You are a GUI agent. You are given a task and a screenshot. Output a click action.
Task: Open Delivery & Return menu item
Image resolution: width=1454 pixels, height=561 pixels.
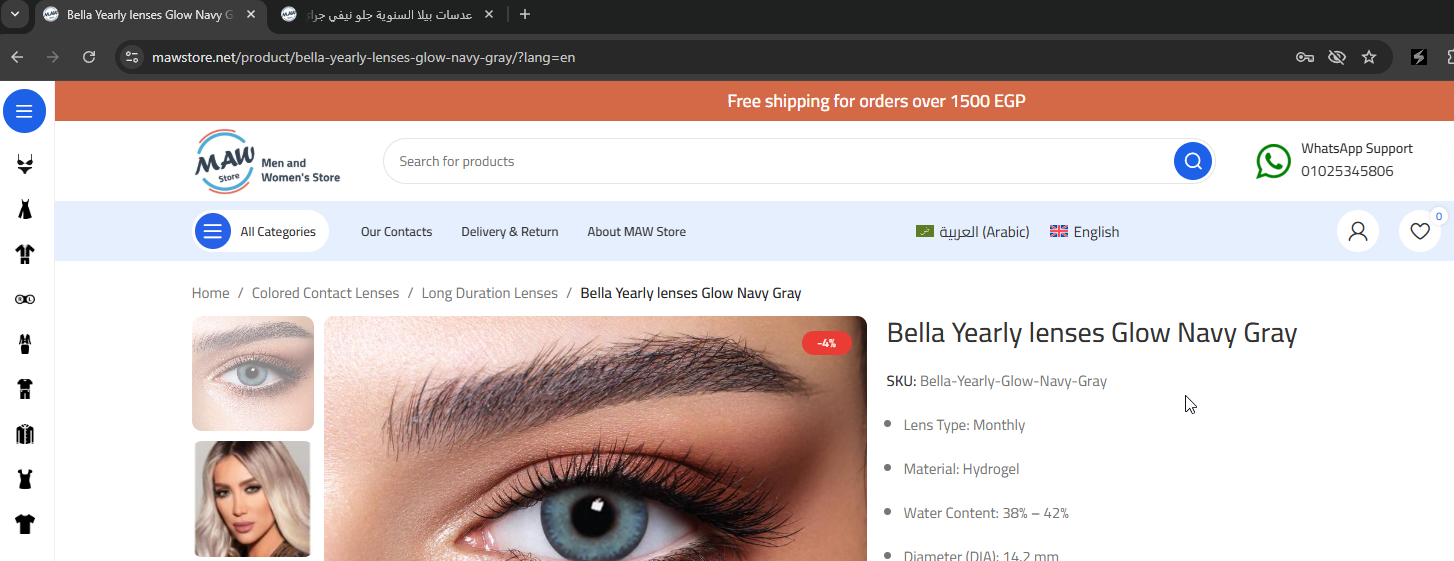(x=510, y=232)
